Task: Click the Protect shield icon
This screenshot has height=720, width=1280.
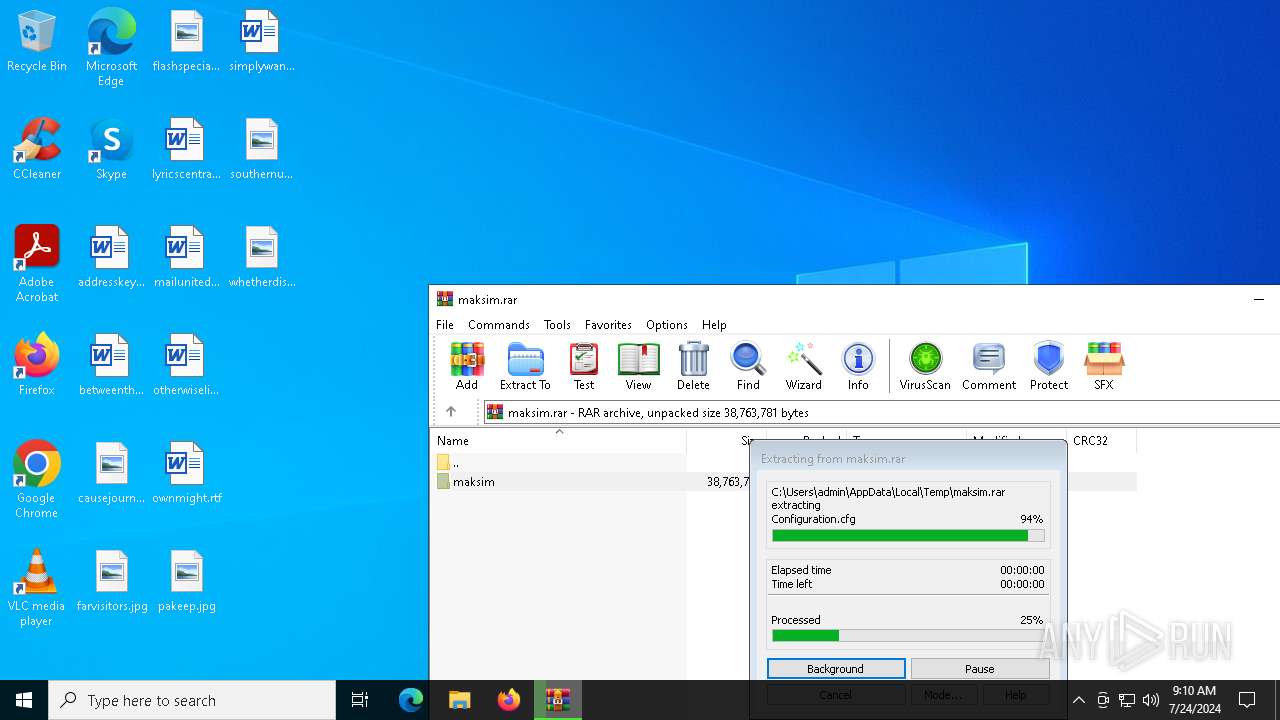Action: click(x=1049, y=366)
